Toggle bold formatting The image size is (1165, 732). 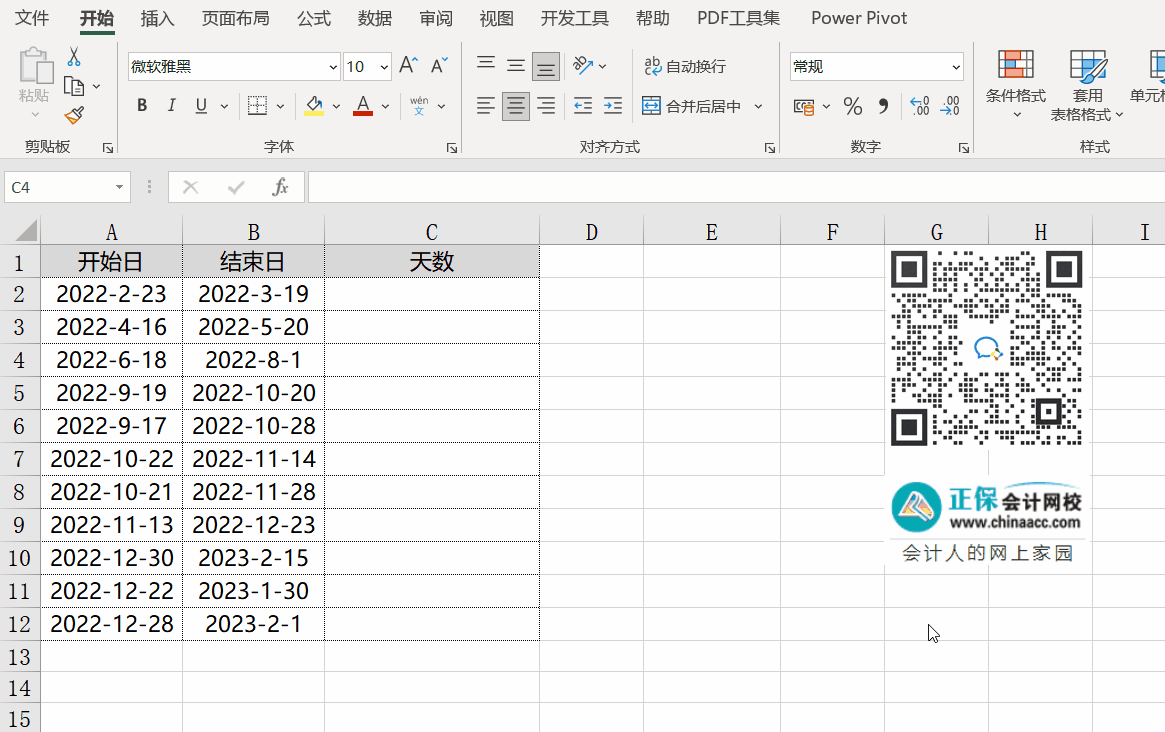coord(141,104)
